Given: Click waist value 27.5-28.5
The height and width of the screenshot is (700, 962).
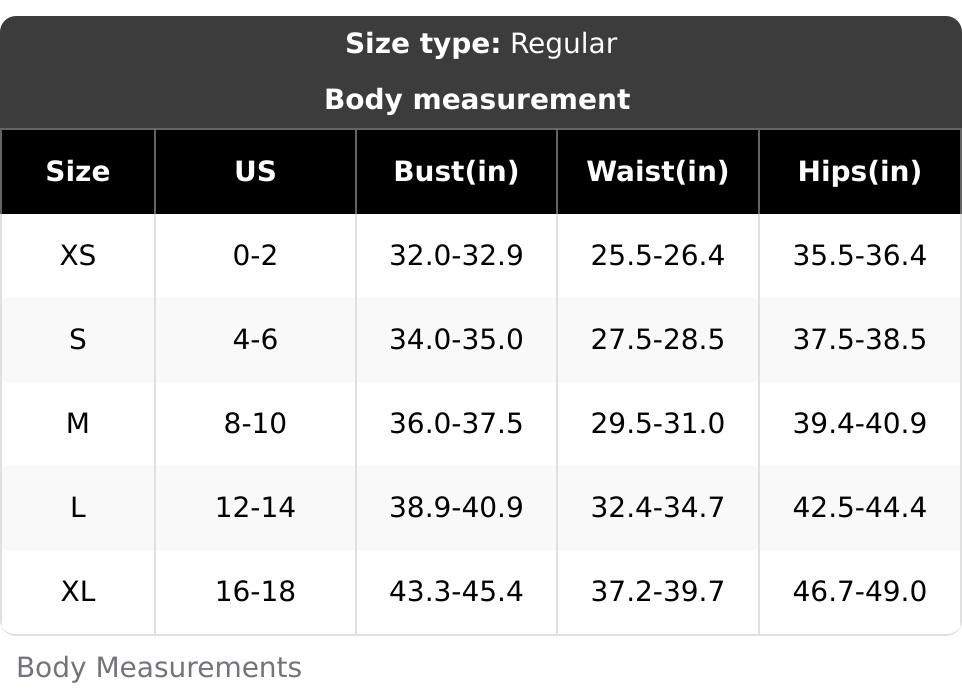Looking at the screenshot, I should (x=658, y=339).
